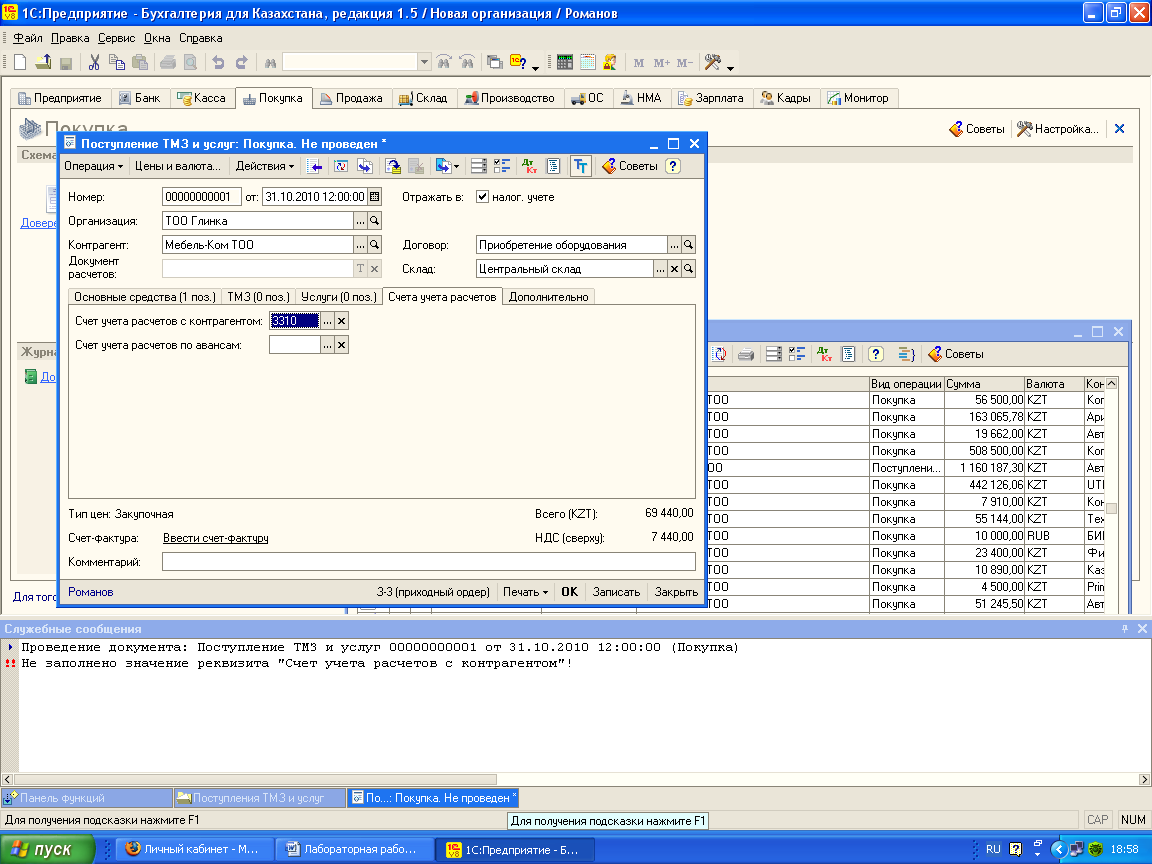Screen dimensions: 1152x864
Task: Open ellipsis selector for Организация field
Action: 361,221
